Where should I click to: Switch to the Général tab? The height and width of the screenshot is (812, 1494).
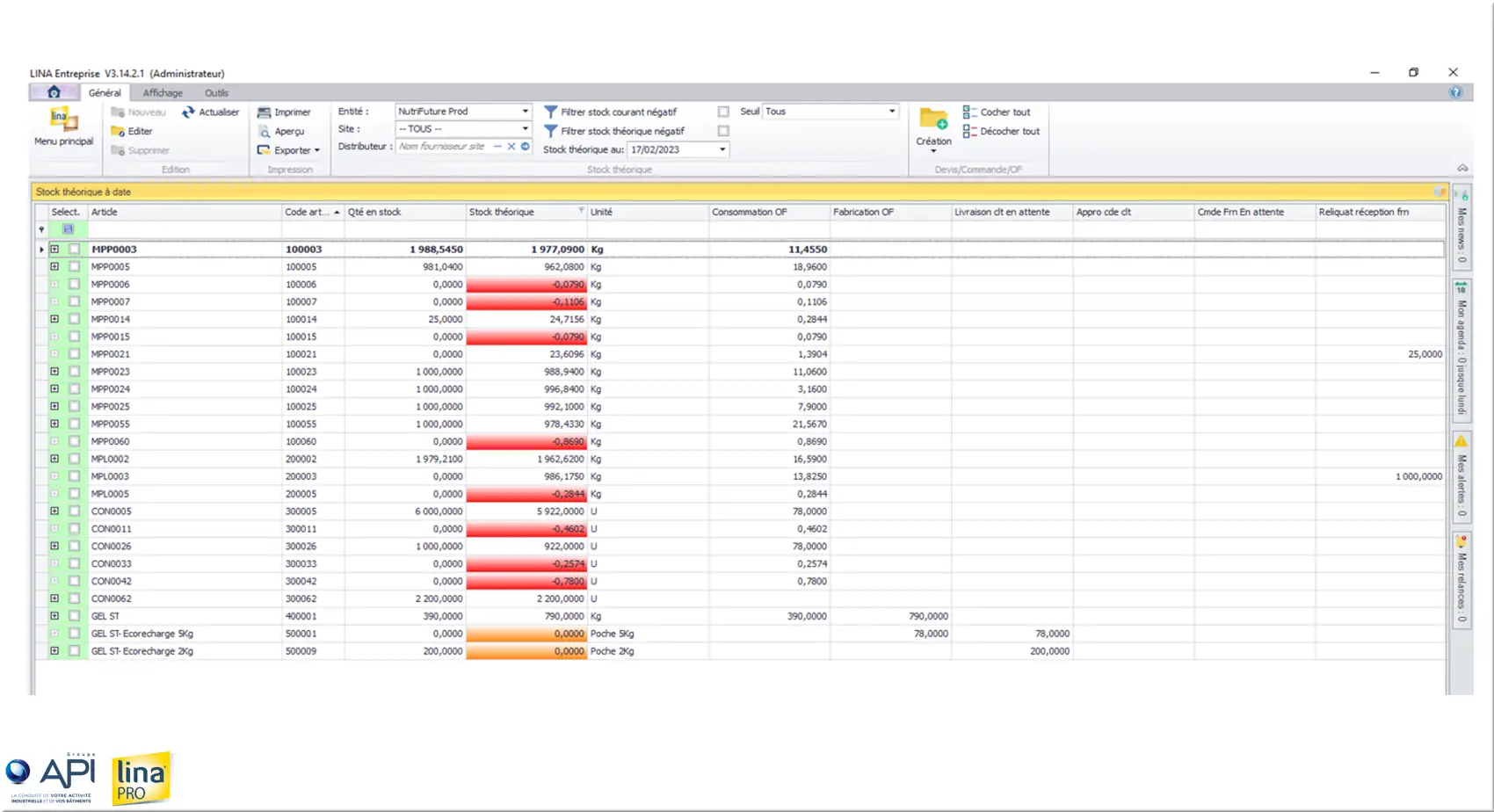pos(105,93)
